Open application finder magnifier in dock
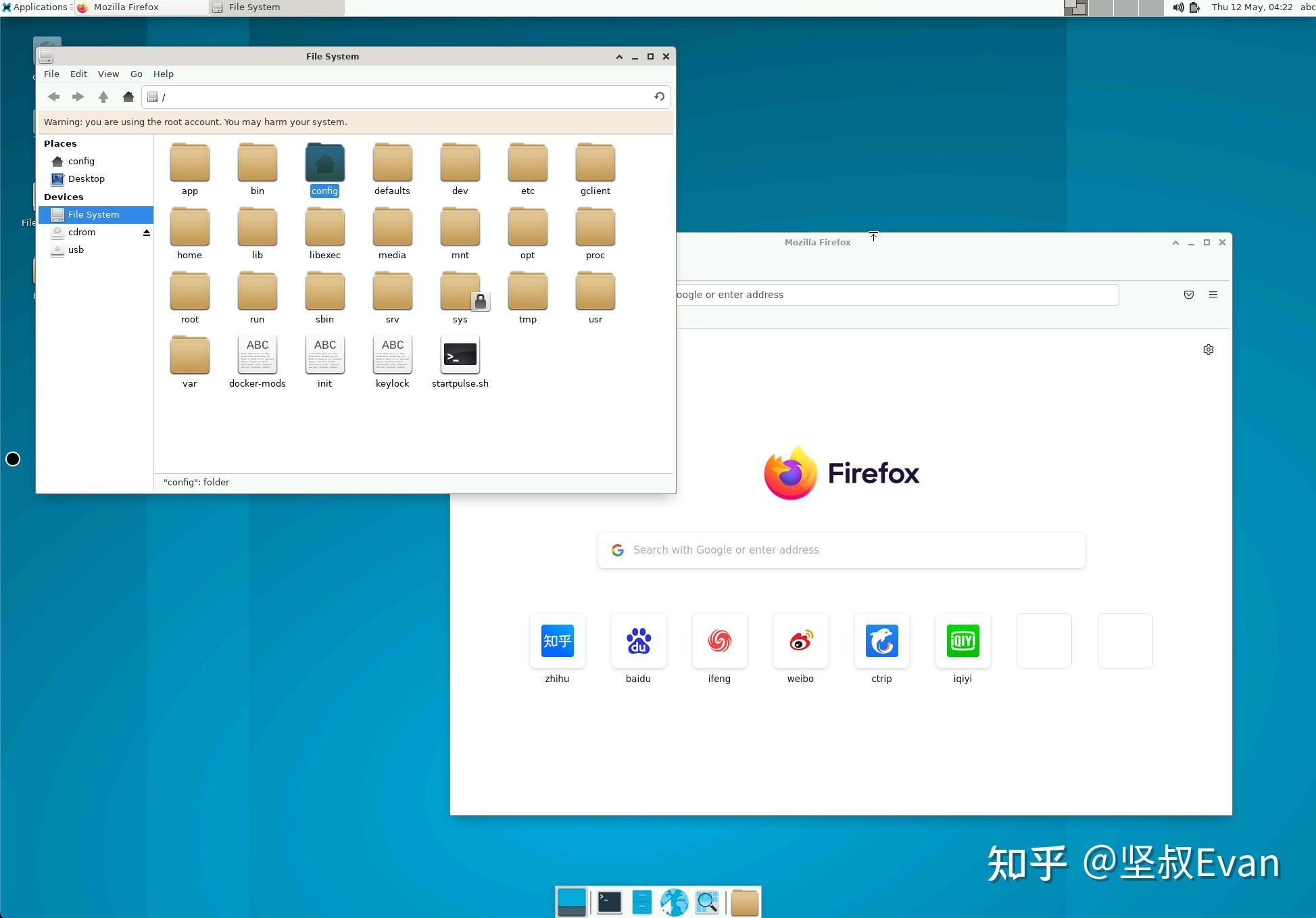 pos(707,902)
